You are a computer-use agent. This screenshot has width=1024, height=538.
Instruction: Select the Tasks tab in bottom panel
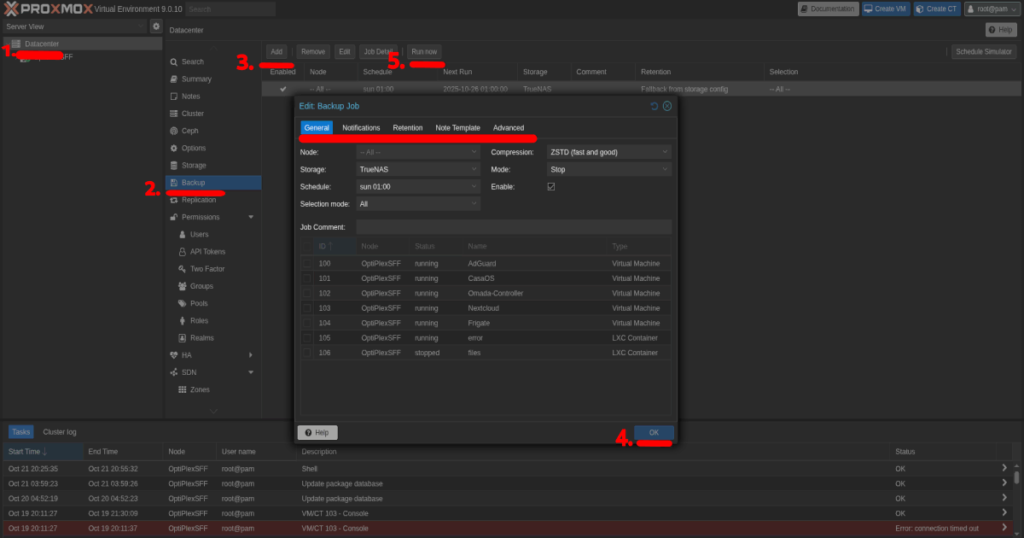pyautogui.click(x=21, y=432)
